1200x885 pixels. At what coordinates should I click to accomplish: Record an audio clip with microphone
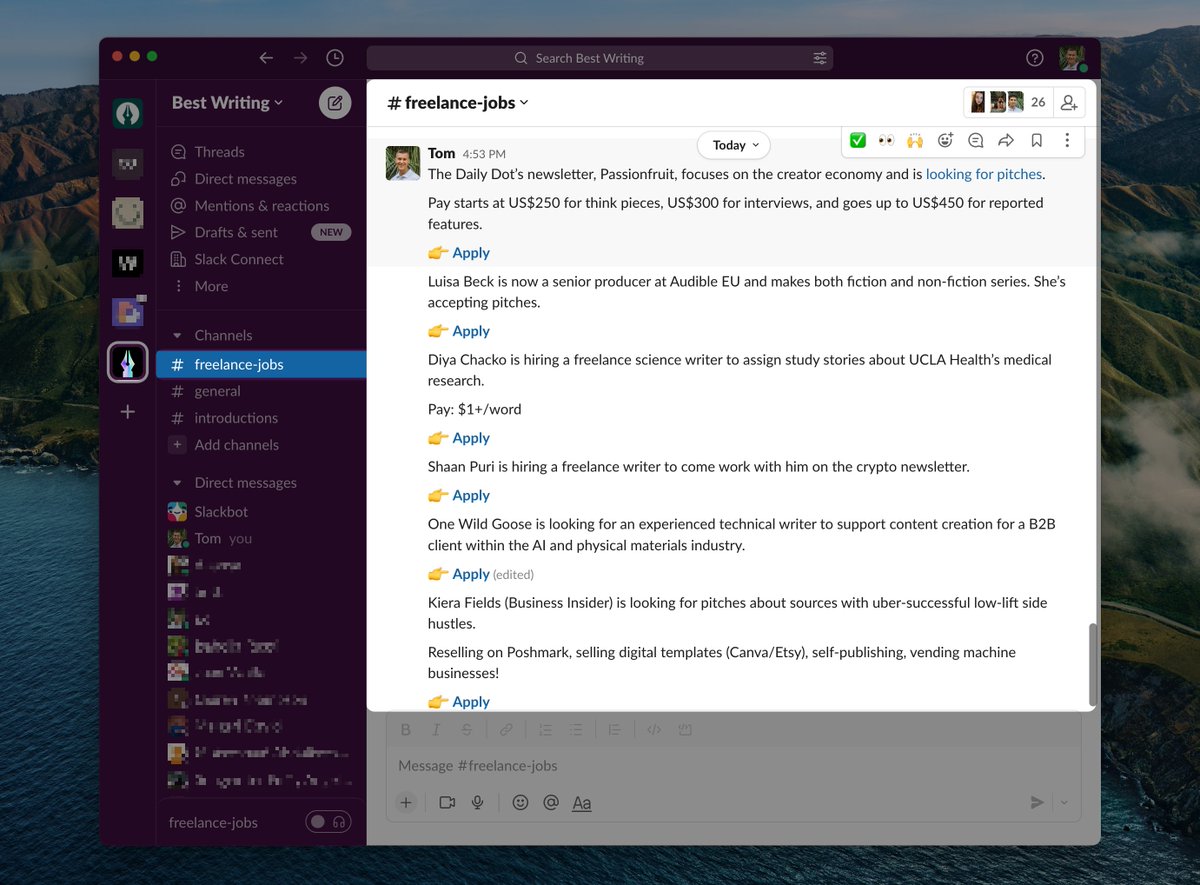pyautogui.click(x=478, y=802)
